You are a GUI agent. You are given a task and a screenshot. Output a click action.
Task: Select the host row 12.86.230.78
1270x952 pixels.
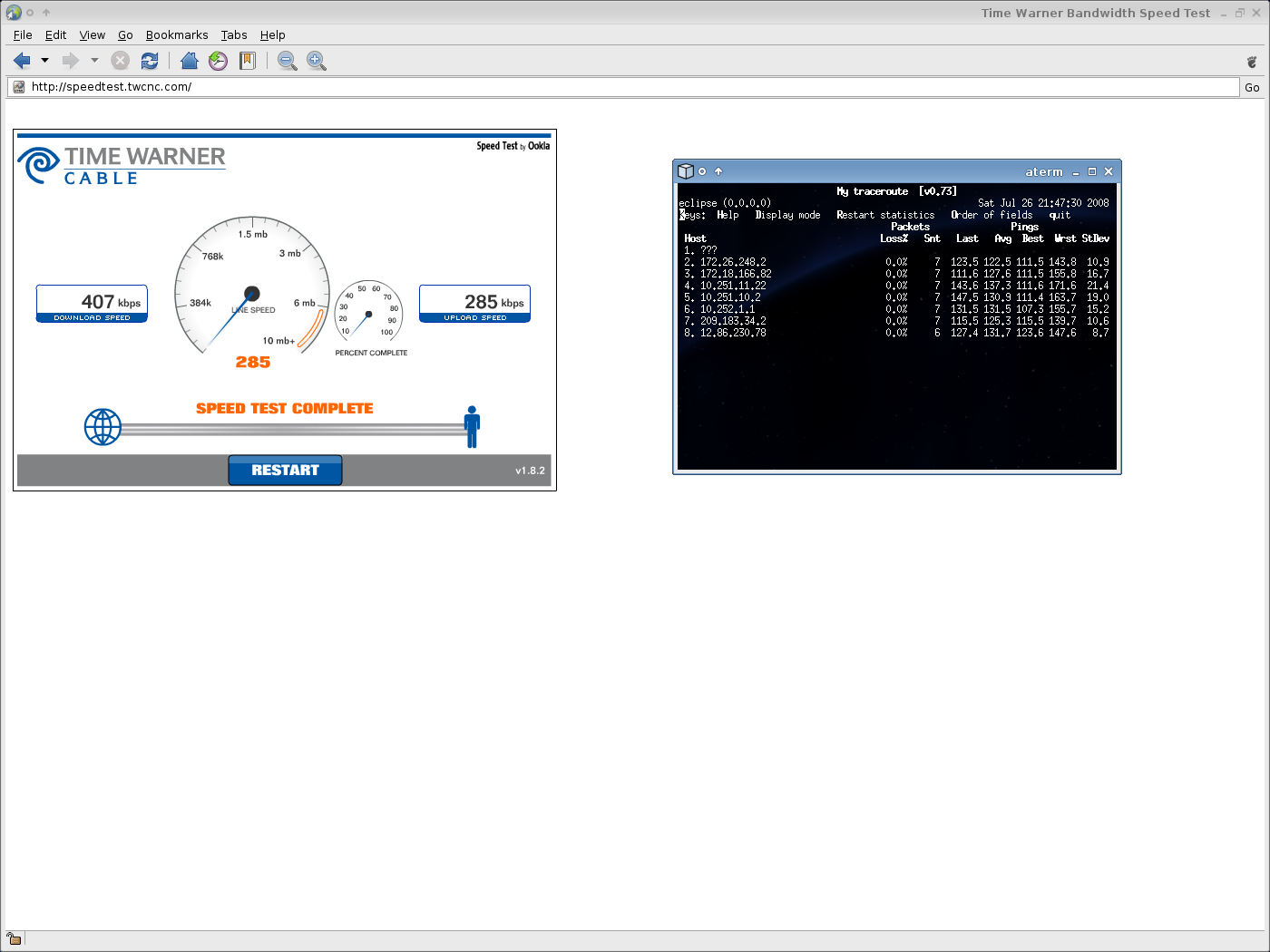[896, 333]
